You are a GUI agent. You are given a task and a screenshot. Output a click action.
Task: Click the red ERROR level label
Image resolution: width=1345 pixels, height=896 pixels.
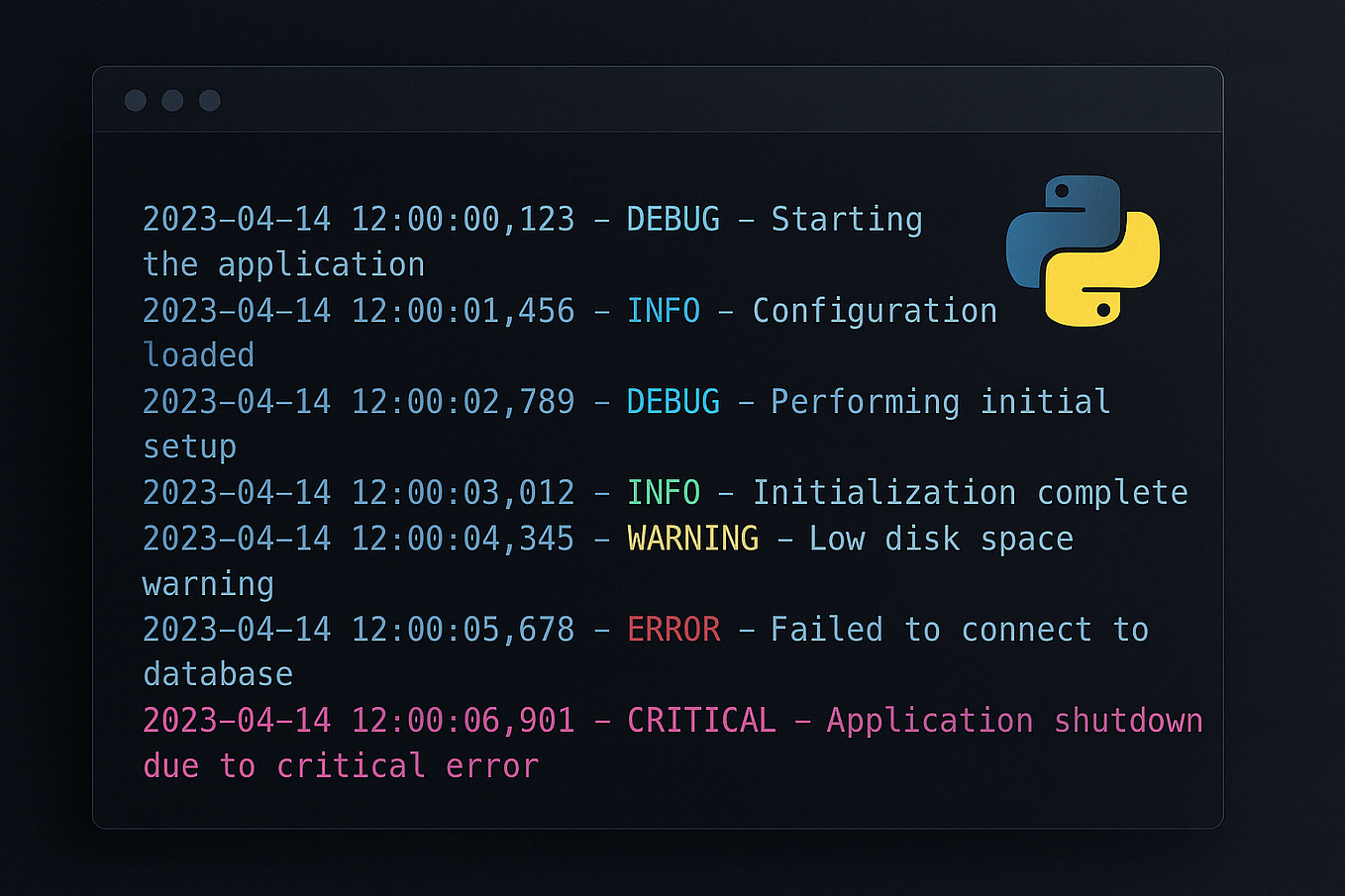pyautogui.click(x=673, y=630)
